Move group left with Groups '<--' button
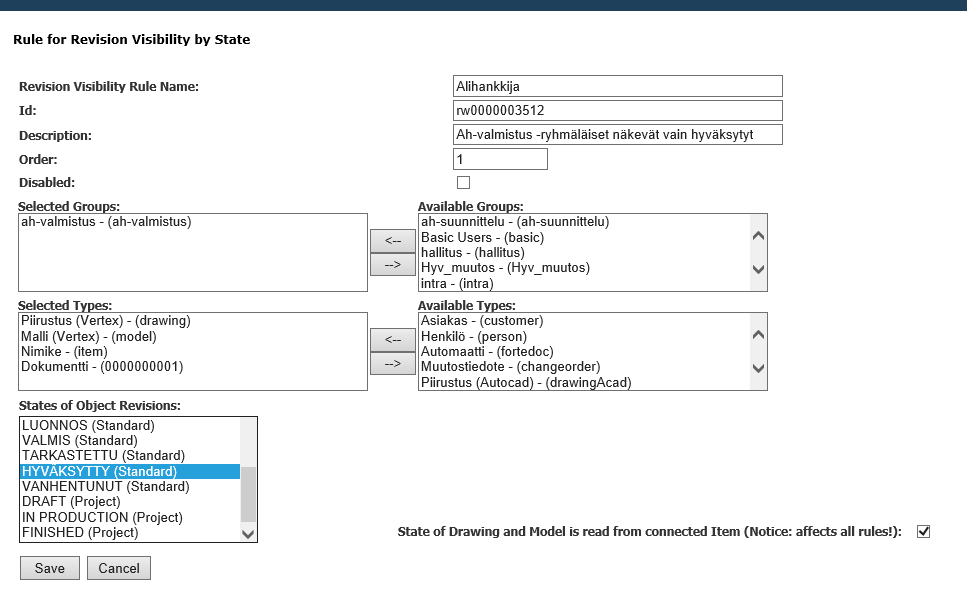Image resolution: width=967 pixels, height=595 pixels. [x=392, y=241]
